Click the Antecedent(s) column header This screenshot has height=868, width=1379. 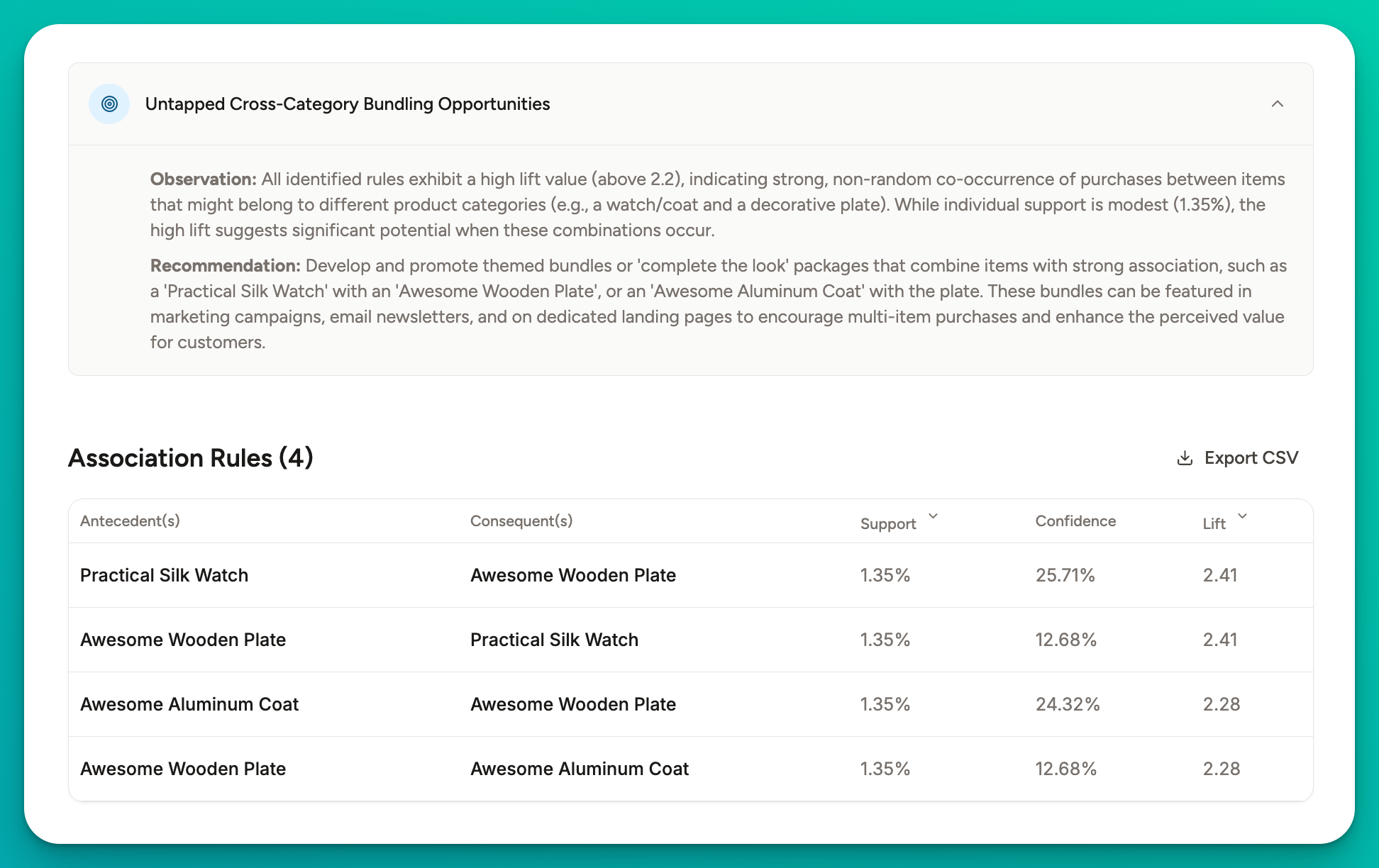pyautogui.click(x=130, y=521)
